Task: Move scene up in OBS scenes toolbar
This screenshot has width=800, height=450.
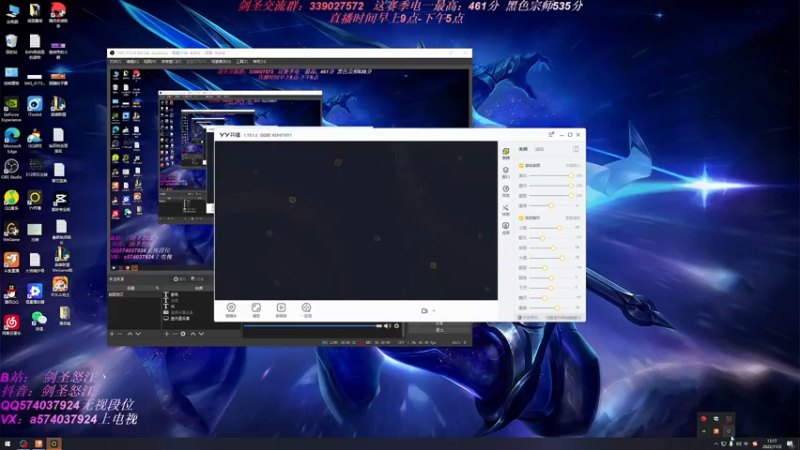Action: click(130, 334)
